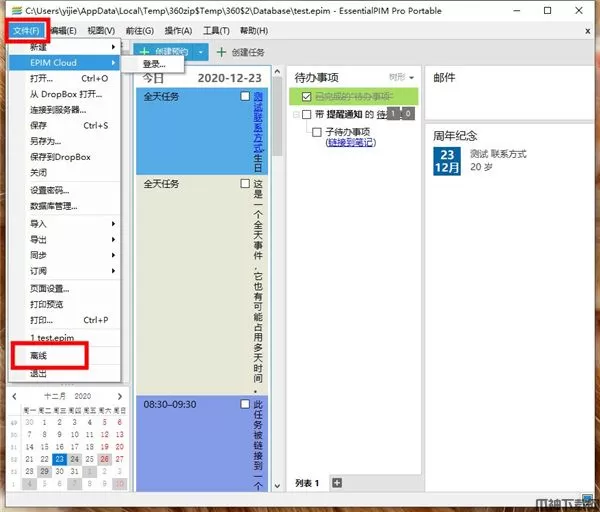Image resolution: width=600 pixels, height=512 pixels.
Task: Choose 保存 Ctrl+S menu item
Action: coord(64,126)
